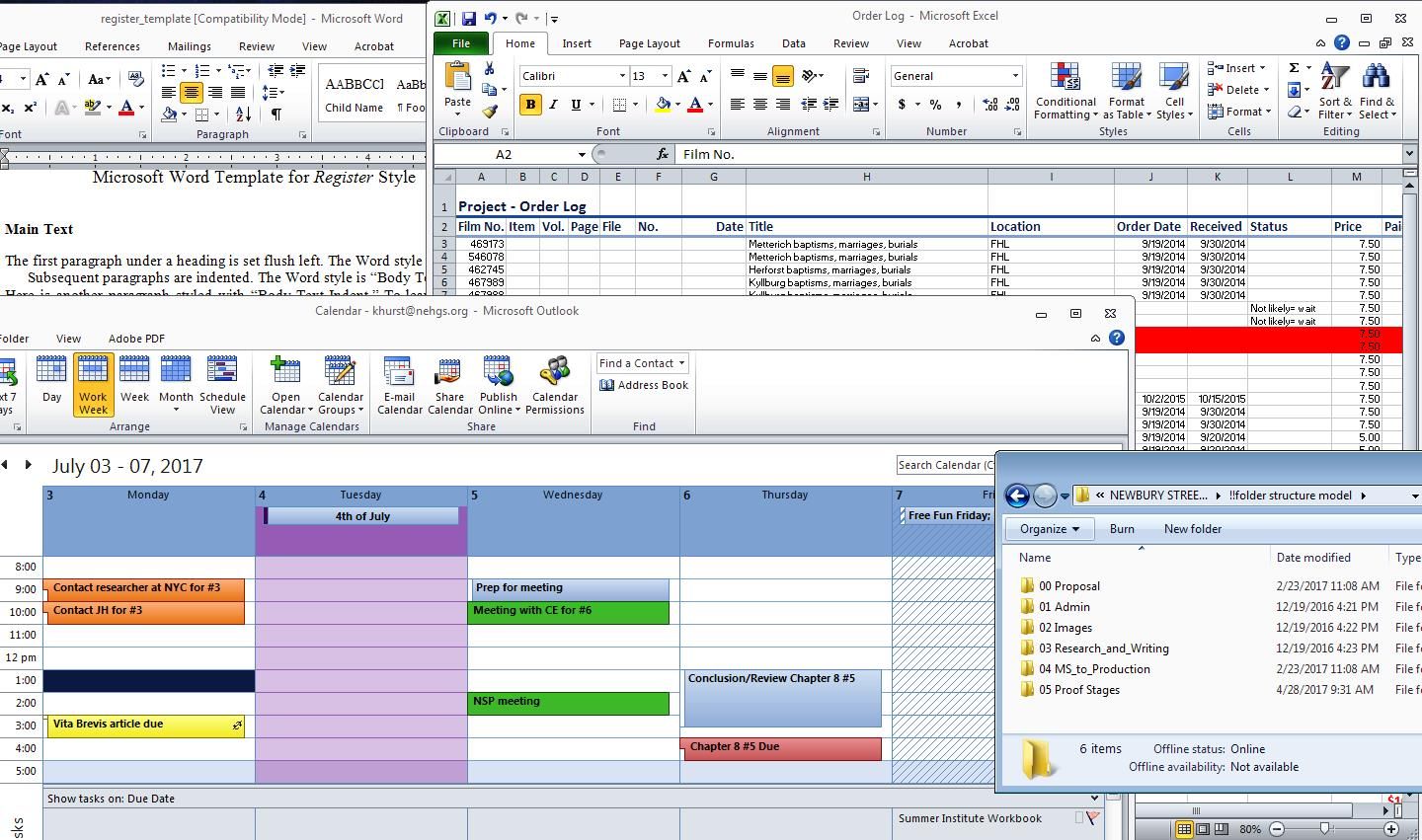Click Show/Hide paragraph marks in Word
Screen dimensions: 1422x840
pyautogui.click(x=276, y=115)
